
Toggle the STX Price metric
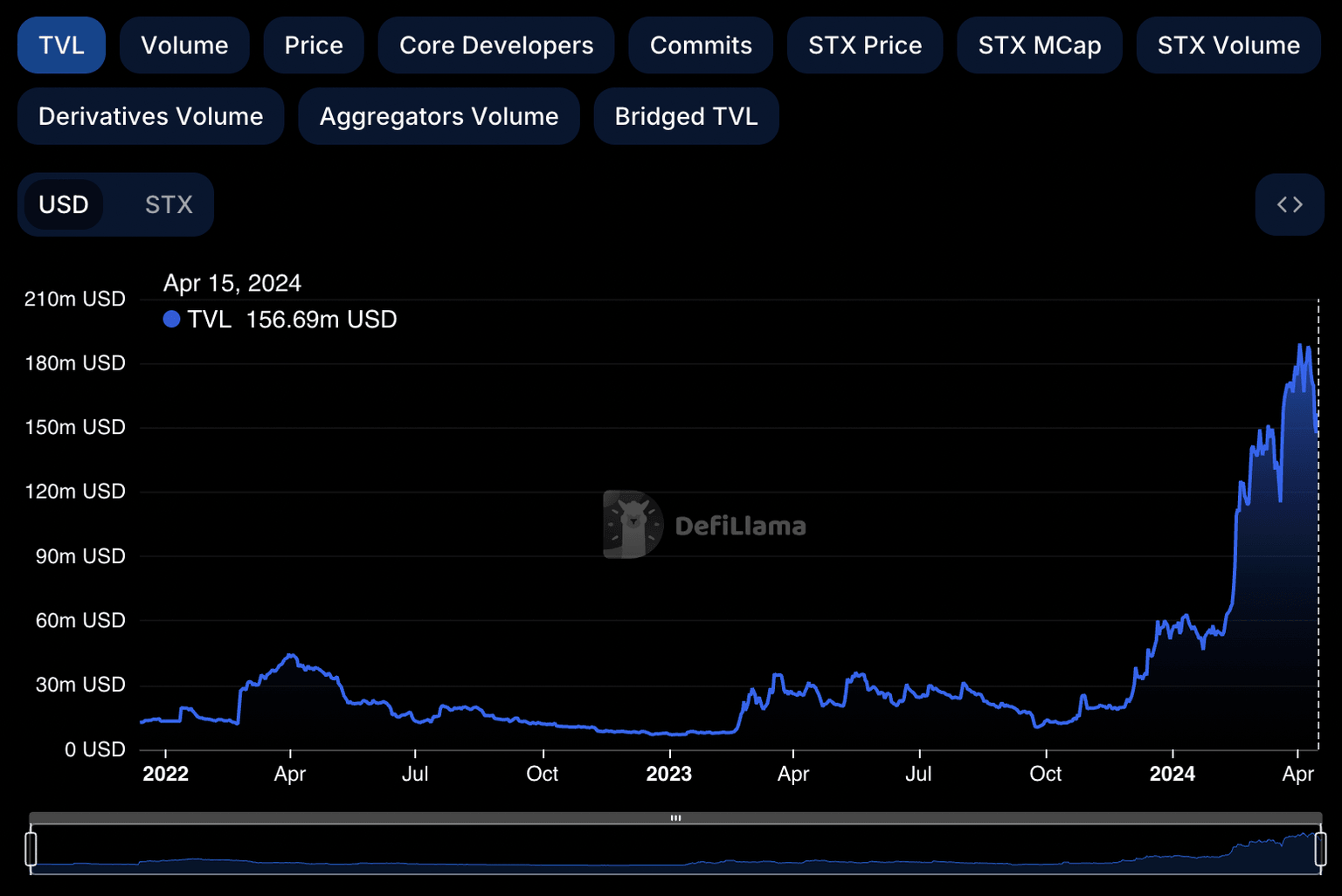point(865,45)
